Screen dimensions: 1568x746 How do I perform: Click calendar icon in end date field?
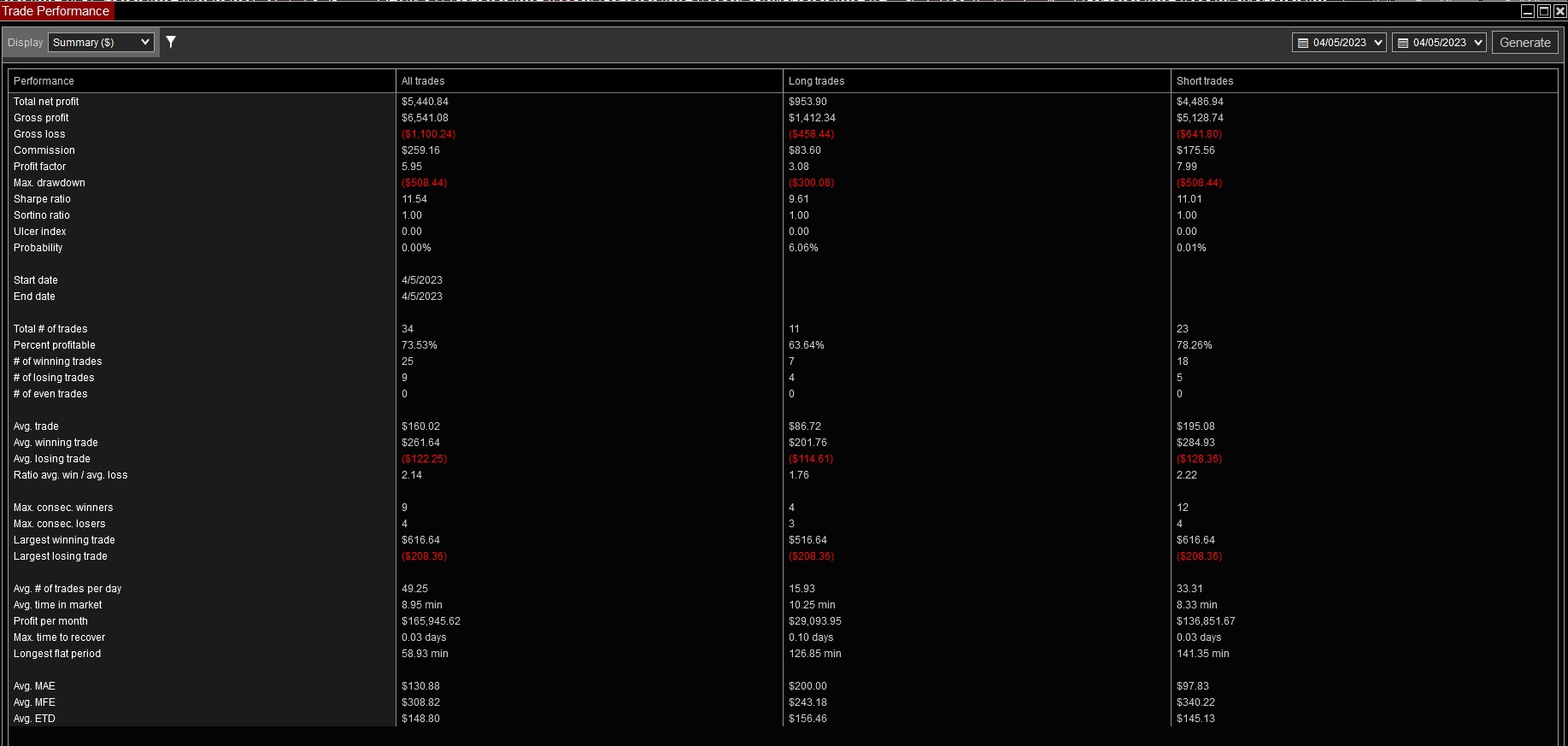pos(1402,43)
